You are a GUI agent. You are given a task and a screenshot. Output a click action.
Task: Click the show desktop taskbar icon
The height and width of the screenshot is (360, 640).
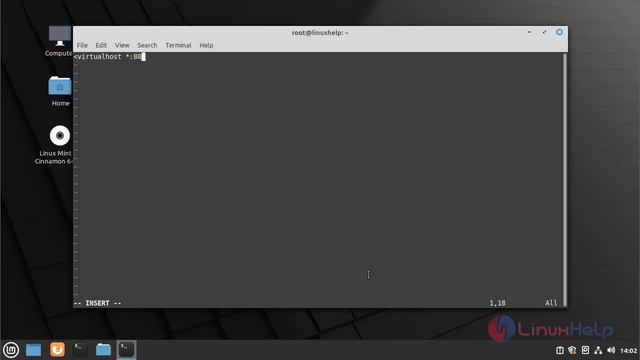(x=33, y=350)
